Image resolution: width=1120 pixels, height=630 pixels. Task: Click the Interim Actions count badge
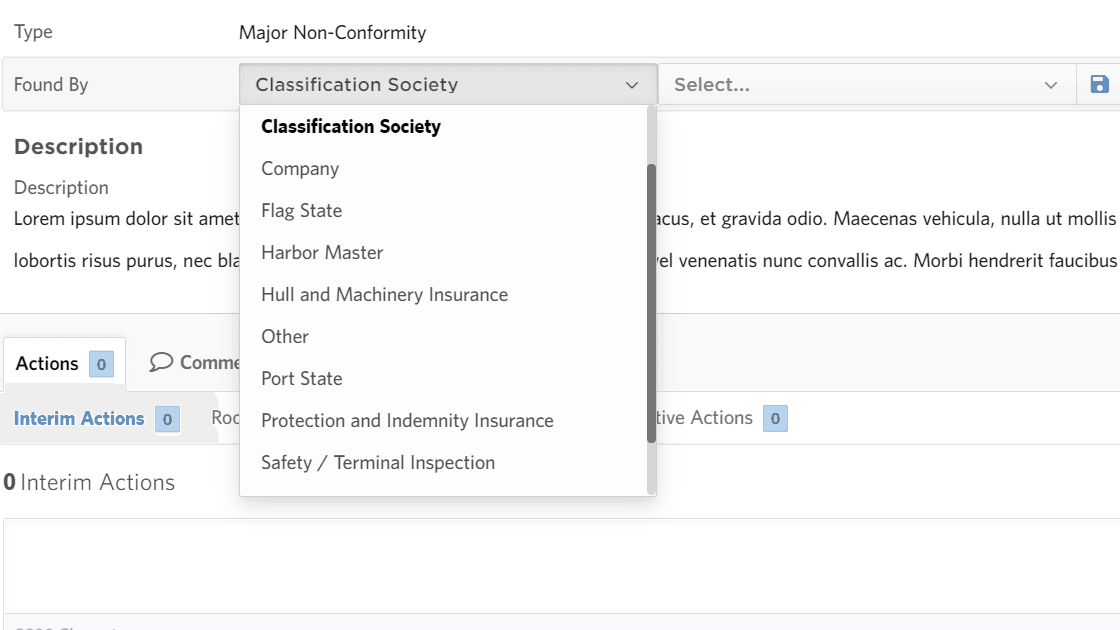click(168, 419)
